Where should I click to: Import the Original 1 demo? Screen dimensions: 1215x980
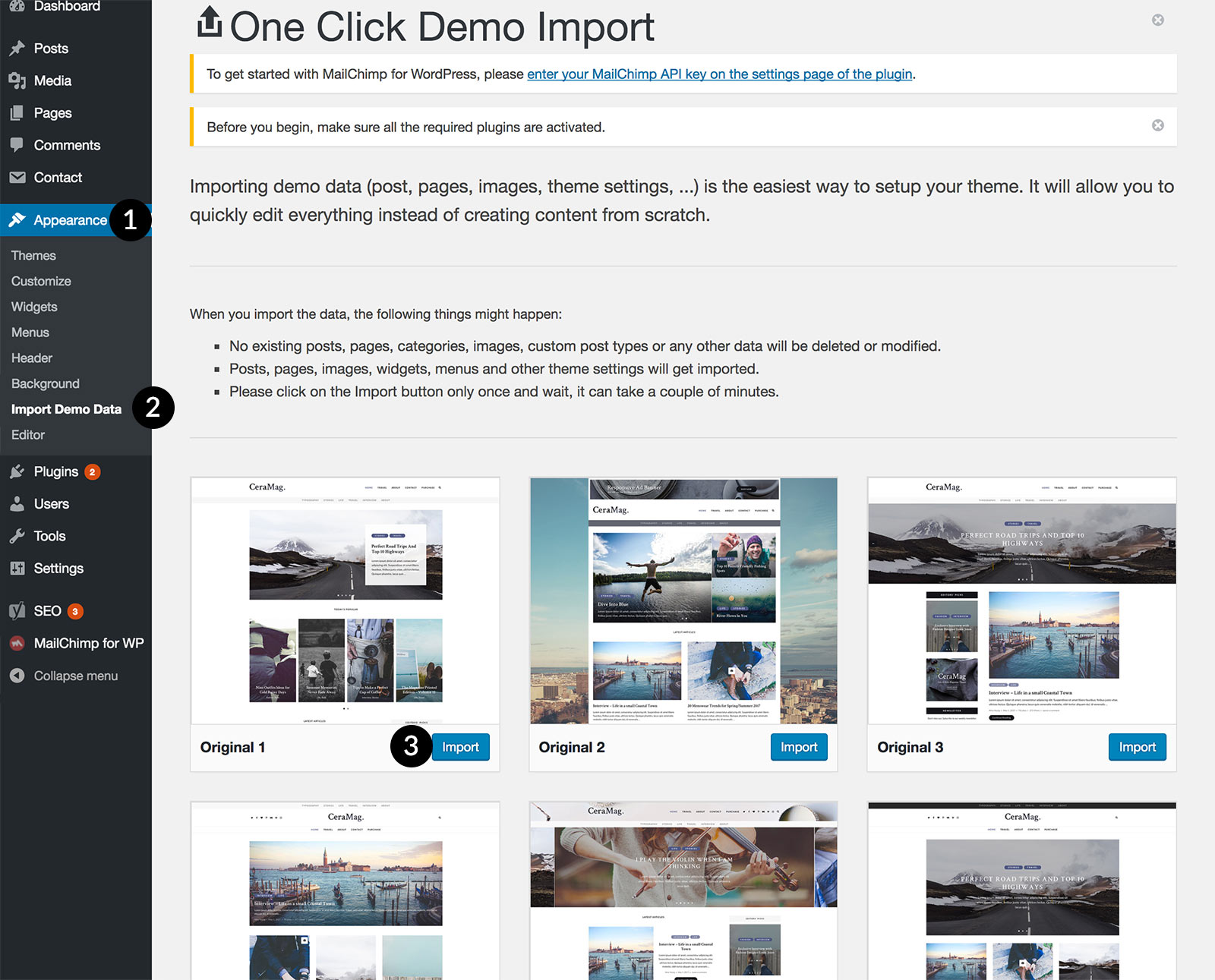461,747
